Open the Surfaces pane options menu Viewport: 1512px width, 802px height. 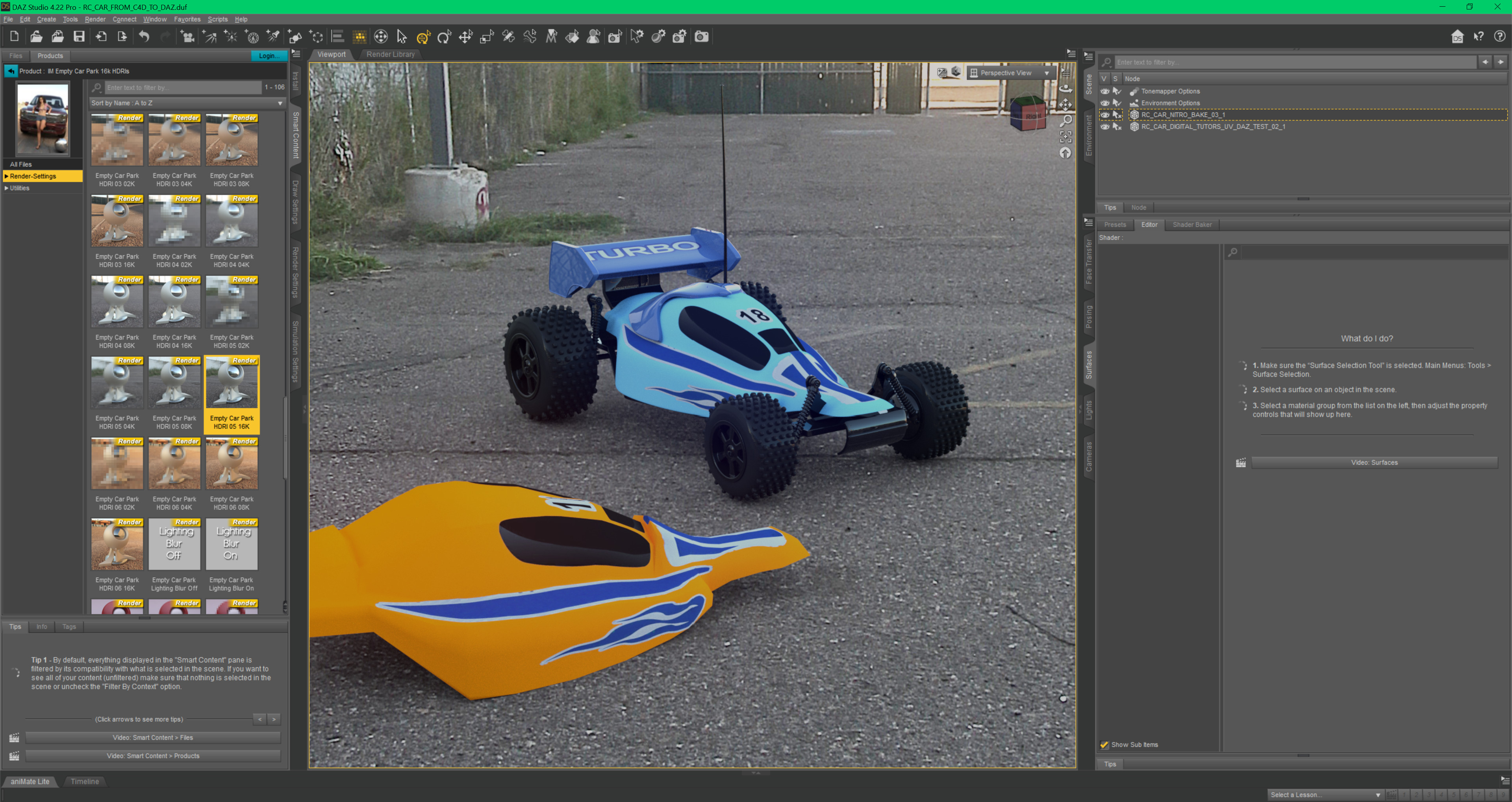[1089, 222]
